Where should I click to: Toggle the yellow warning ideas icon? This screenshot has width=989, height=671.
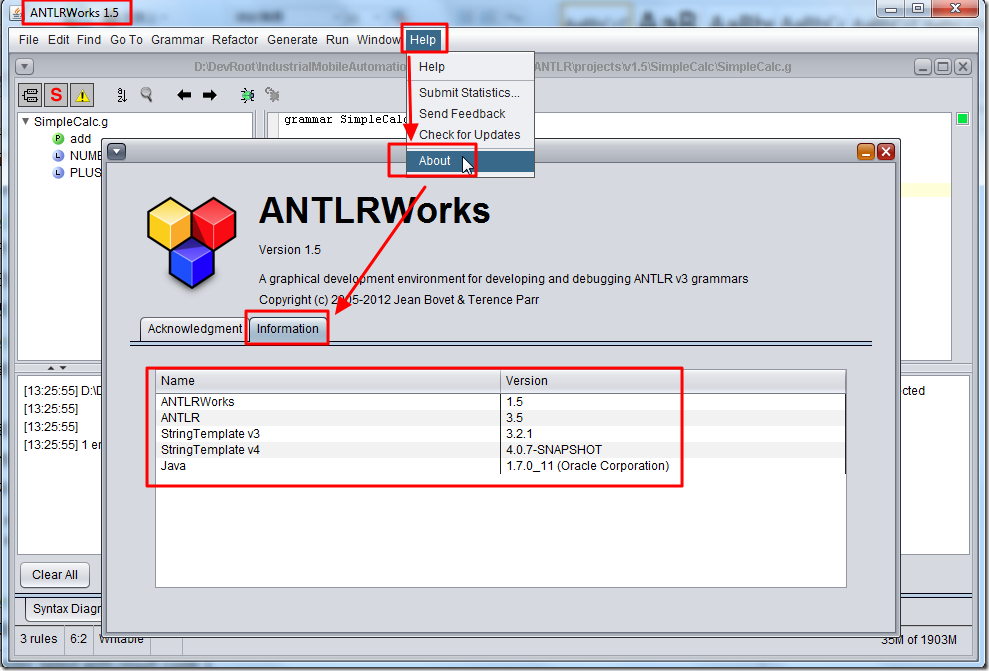pos(82,95)
